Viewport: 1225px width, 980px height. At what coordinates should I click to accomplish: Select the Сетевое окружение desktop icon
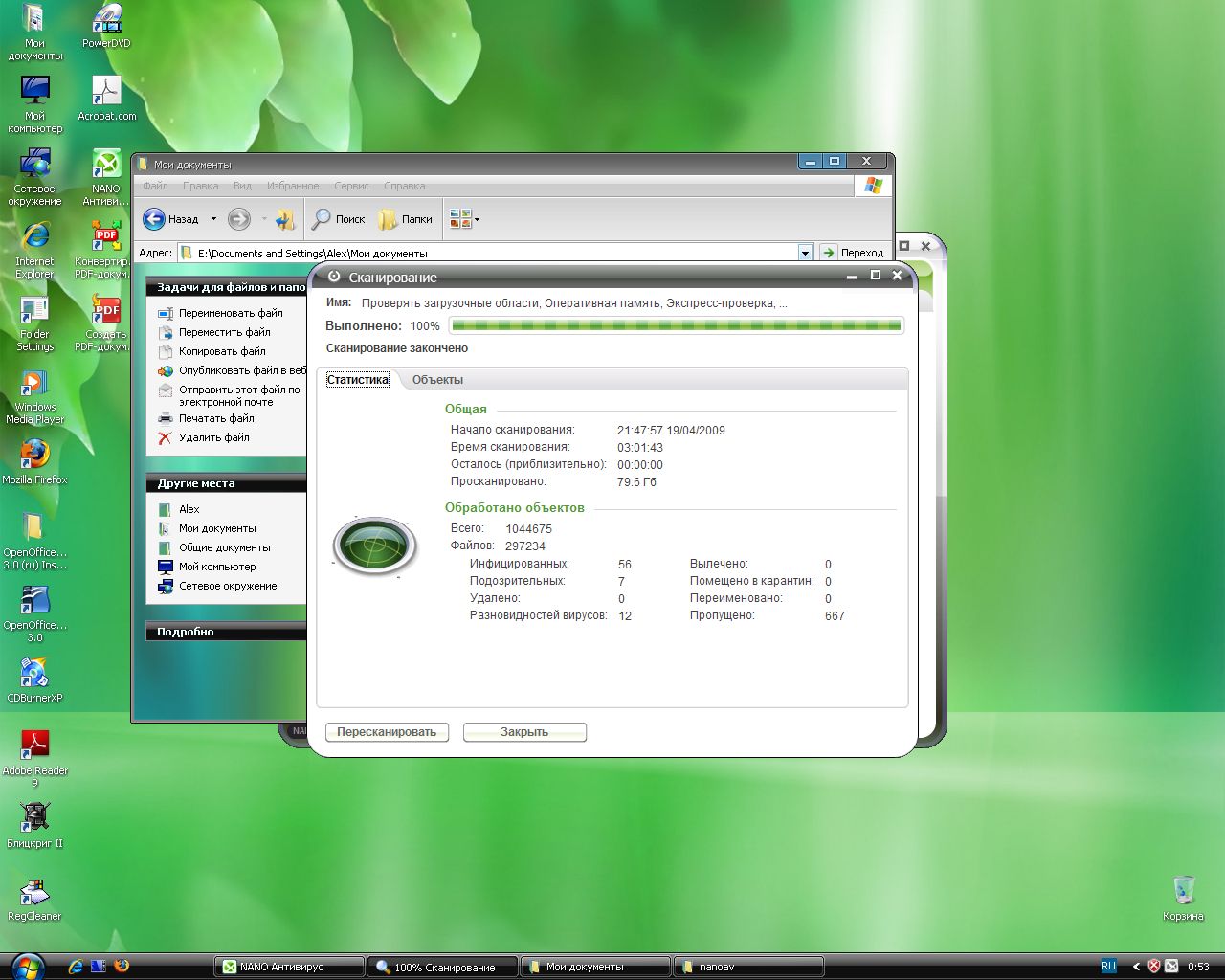tap(35, 177)
